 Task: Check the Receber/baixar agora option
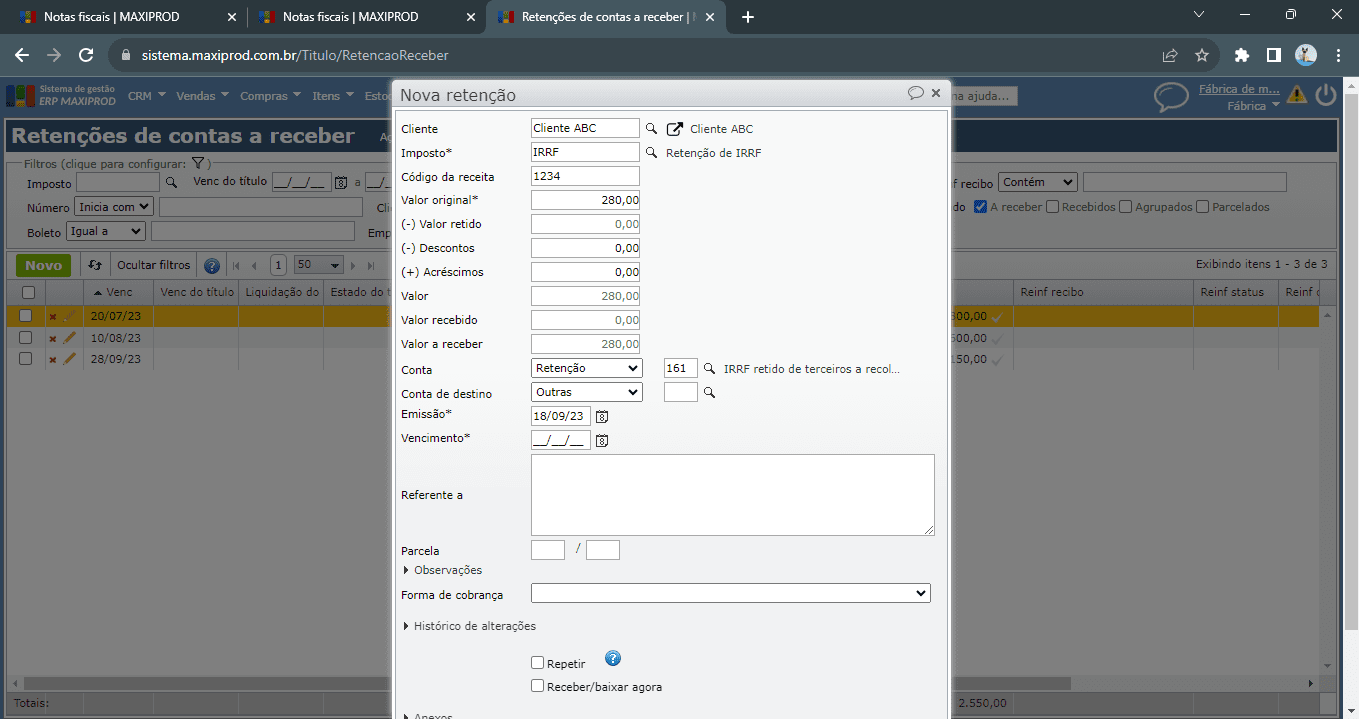point(538,686)
